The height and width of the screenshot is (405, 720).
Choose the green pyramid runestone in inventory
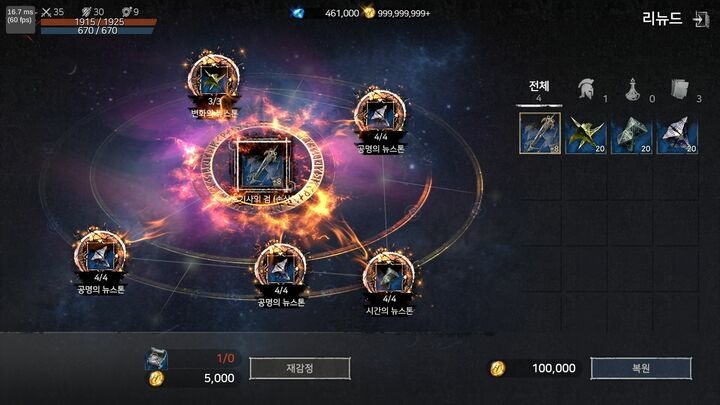click(x=631, y=134)
